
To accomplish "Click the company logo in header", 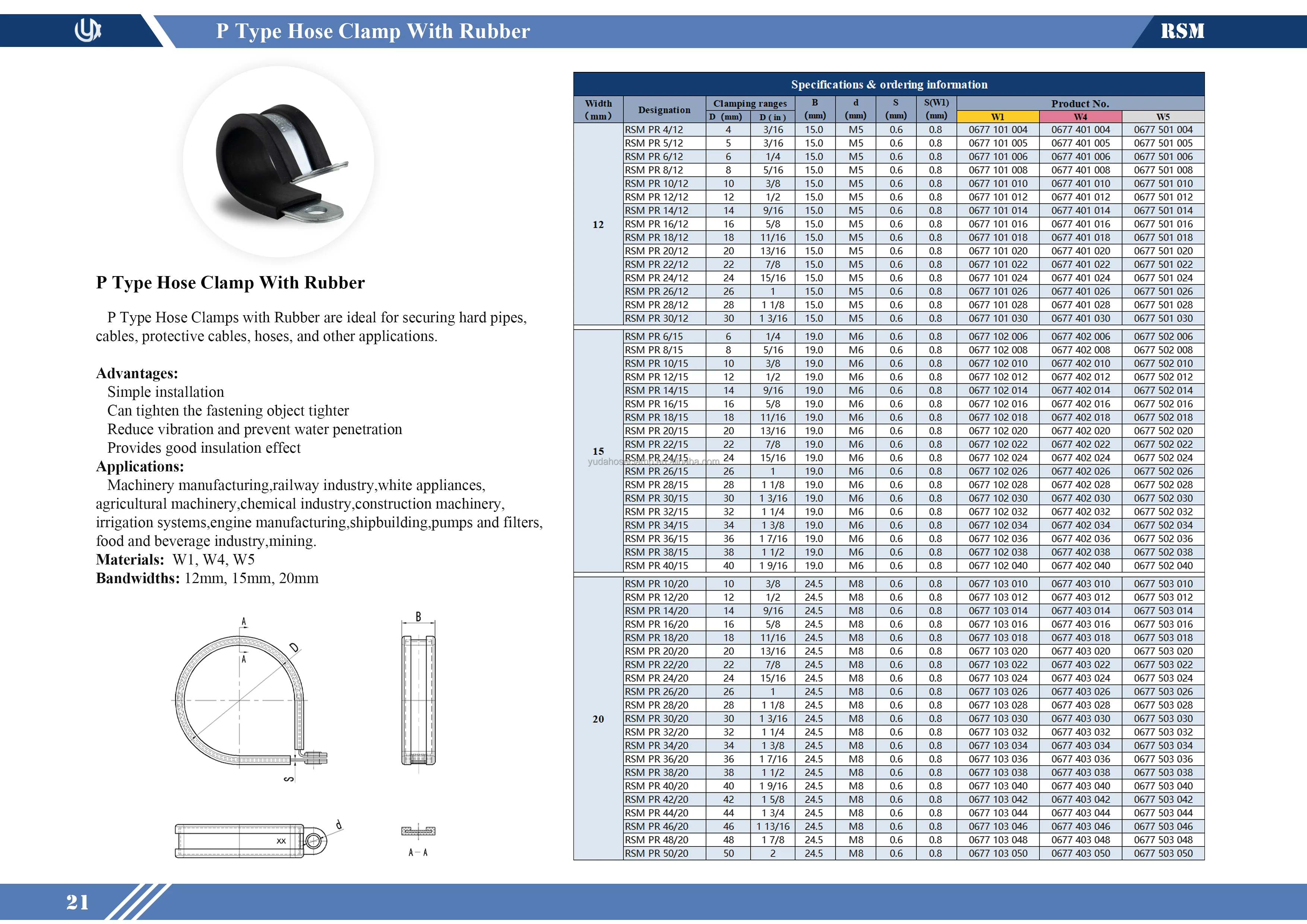I will click(88, 30).
